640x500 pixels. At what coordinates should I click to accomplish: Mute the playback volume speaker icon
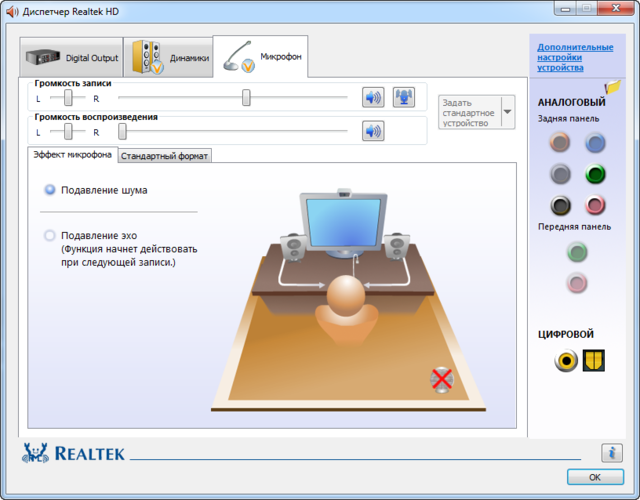pyautogui.click(x=373, y=131)
